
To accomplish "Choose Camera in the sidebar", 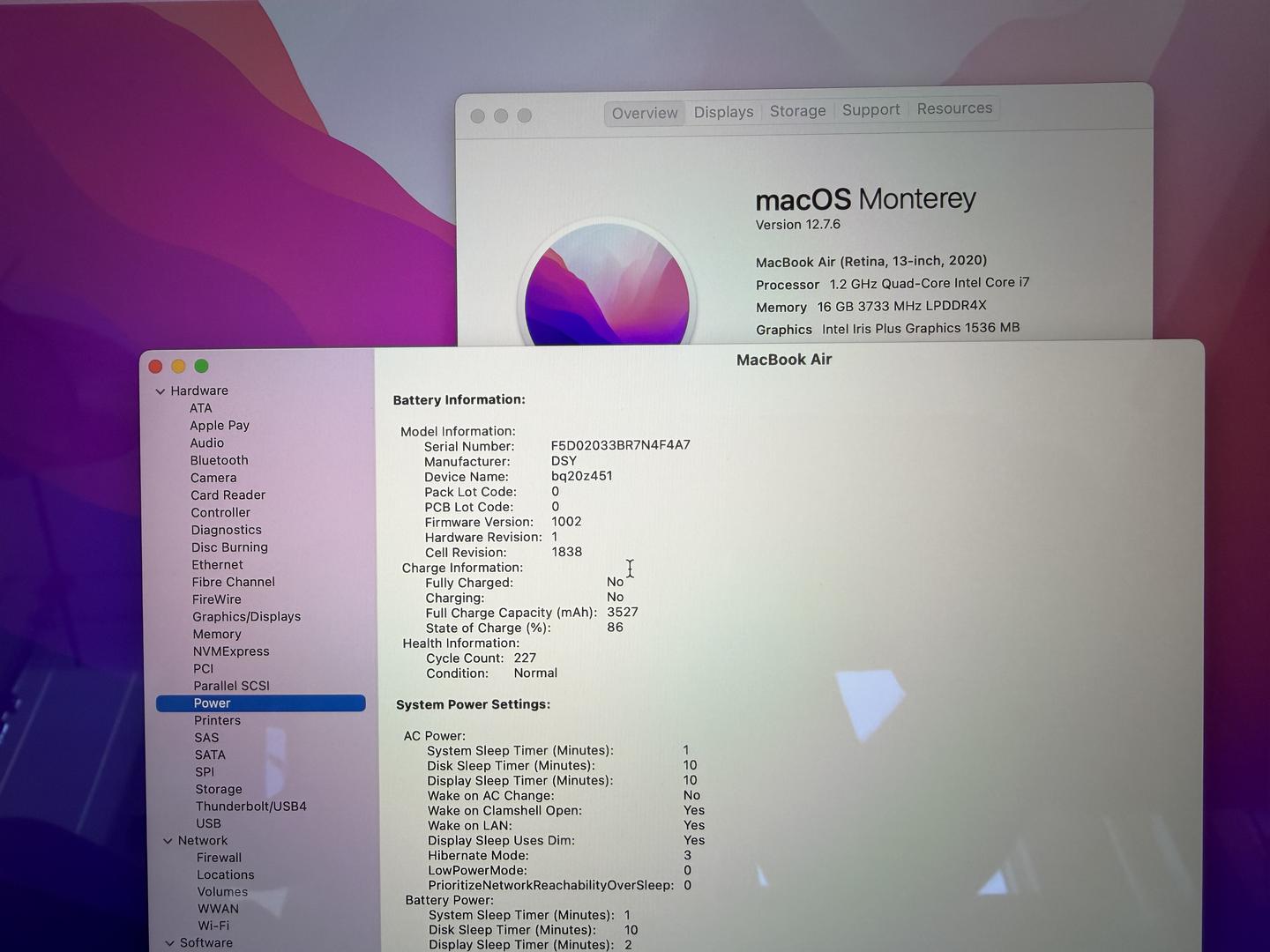I will pyautogui.click(x=213, y=478).
